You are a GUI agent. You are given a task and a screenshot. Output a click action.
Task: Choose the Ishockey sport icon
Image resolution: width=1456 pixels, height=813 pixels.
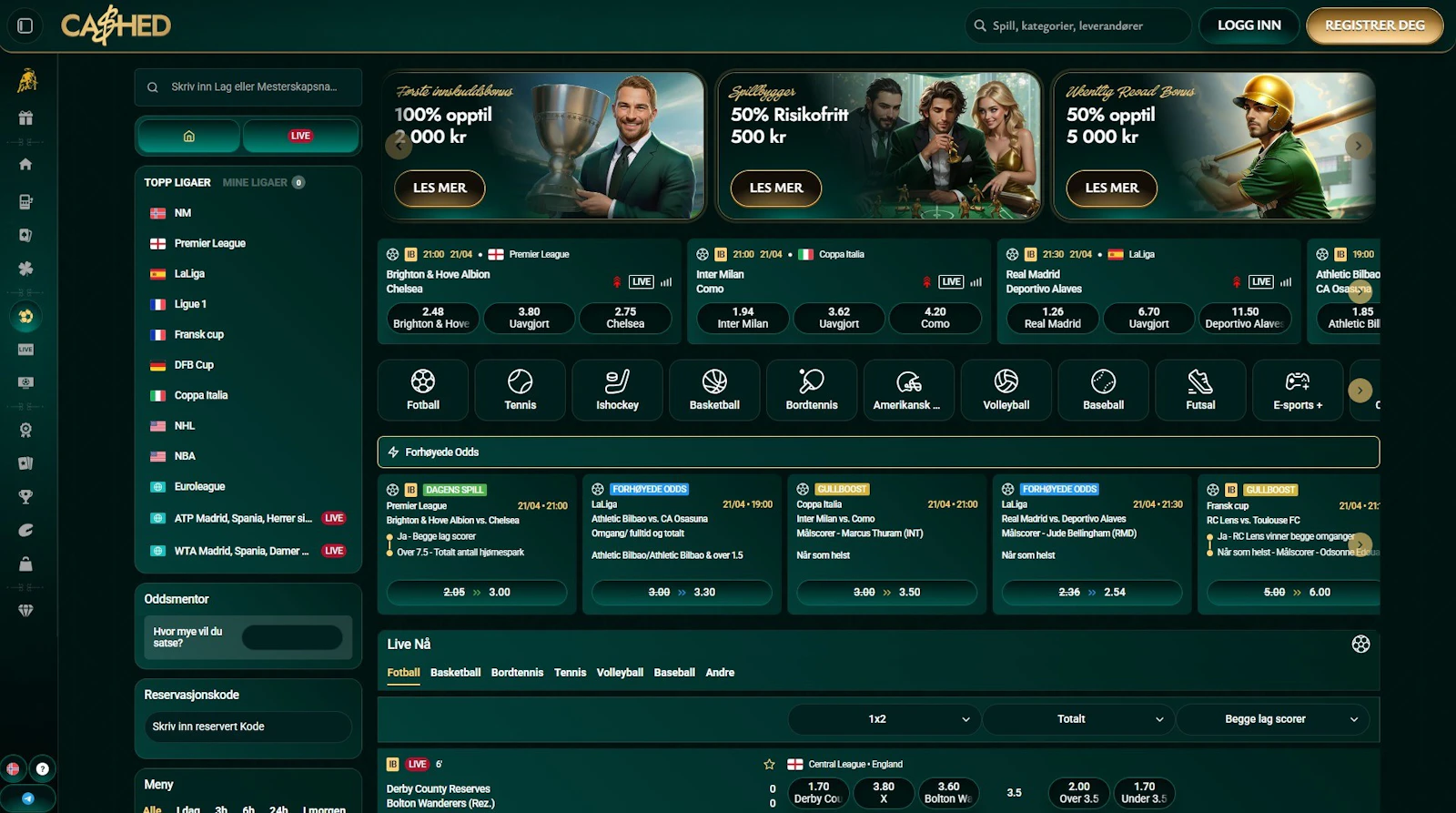(617, 390)
